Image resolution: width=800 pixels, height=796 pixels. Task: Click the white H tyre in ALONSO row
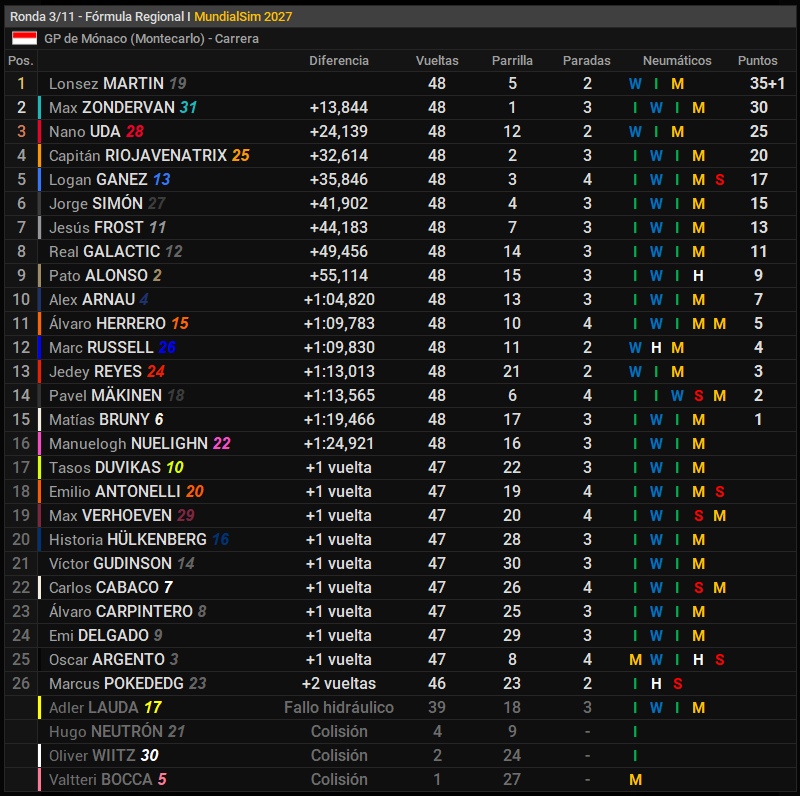point(698,276)
